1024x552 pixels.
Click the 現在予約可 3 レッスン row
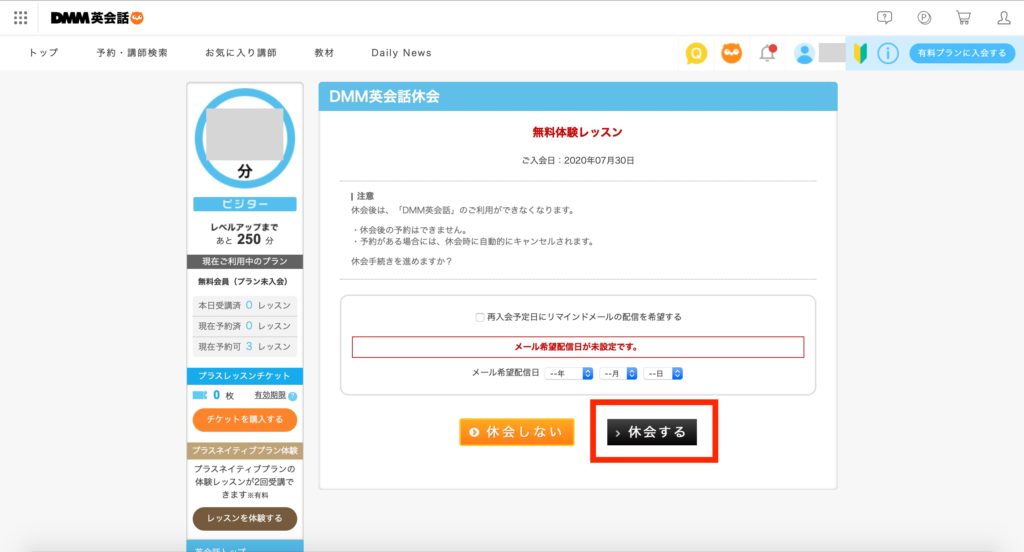click(245, 346)
